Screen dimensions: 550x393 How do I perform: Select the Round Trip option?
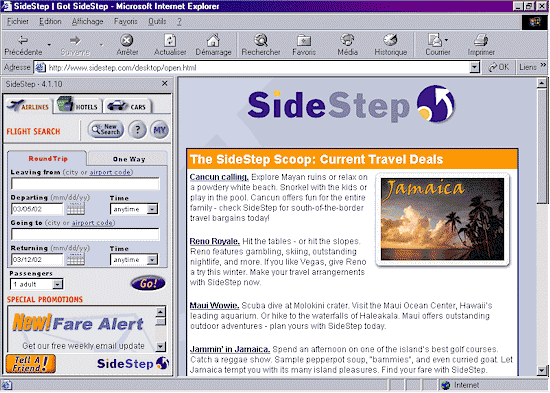48,159
